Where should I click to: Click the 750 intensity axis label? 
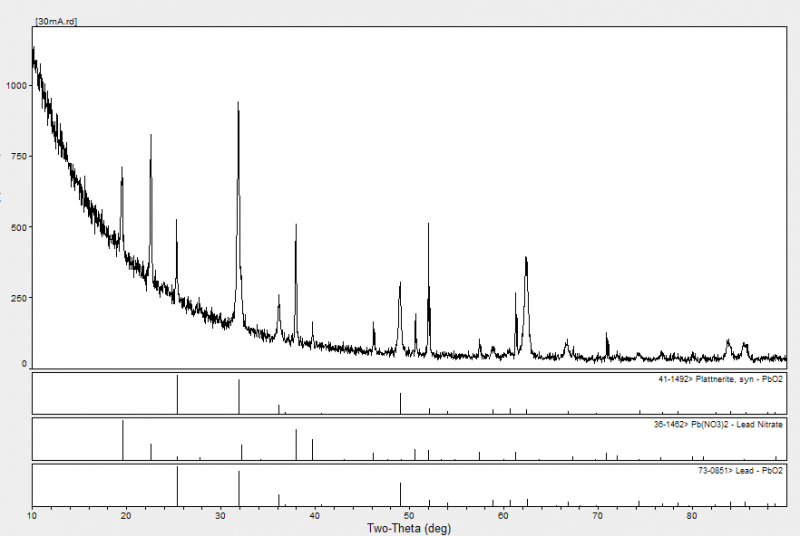18,157
